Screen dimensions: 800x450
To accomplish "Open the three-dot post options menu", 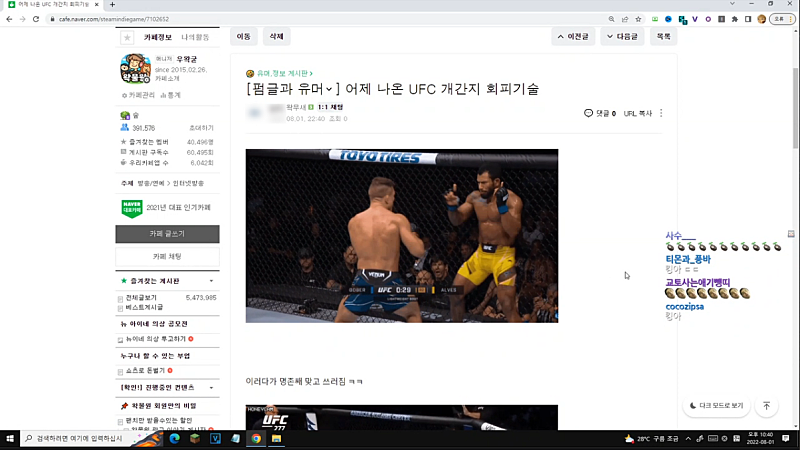I will pos(661,113).
